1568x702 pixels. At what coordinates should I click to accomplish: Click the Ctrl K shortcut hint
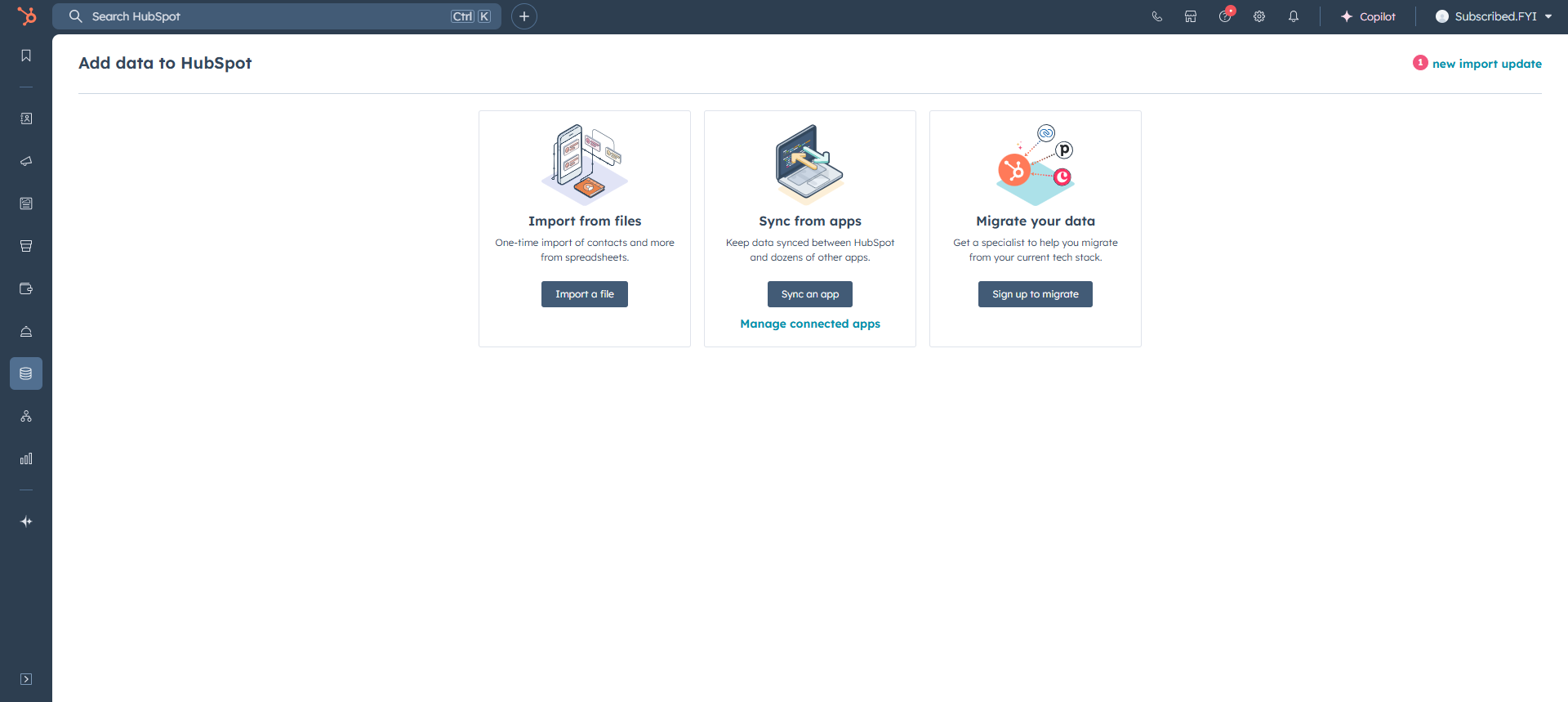471,16
